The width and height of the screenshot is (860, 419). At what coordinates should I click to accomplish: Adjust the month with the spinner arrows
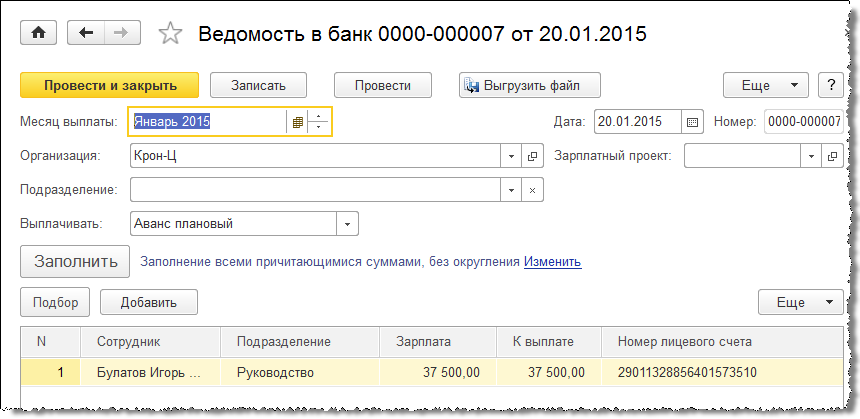(x=319, y=122)
